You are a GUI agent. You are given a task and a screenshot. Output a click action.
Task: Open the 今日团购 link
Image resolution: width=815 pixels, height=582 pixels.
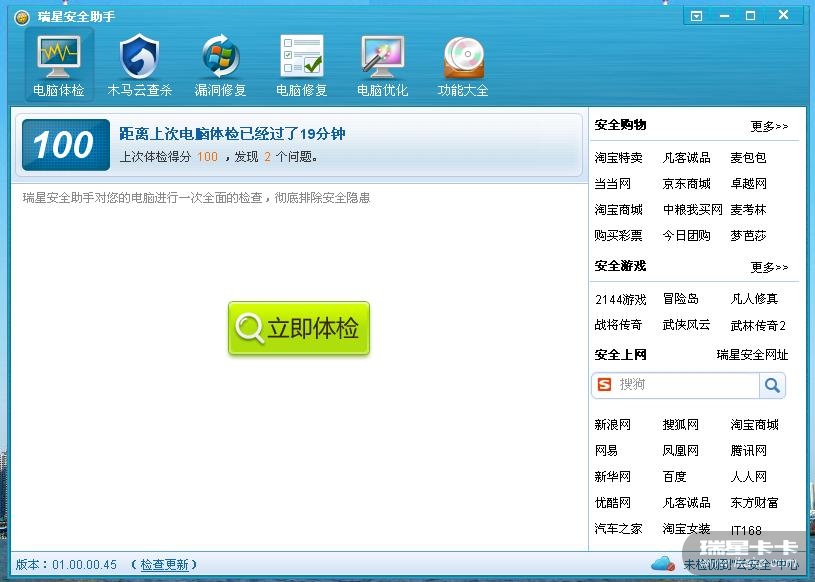click(x=686, y=235)
